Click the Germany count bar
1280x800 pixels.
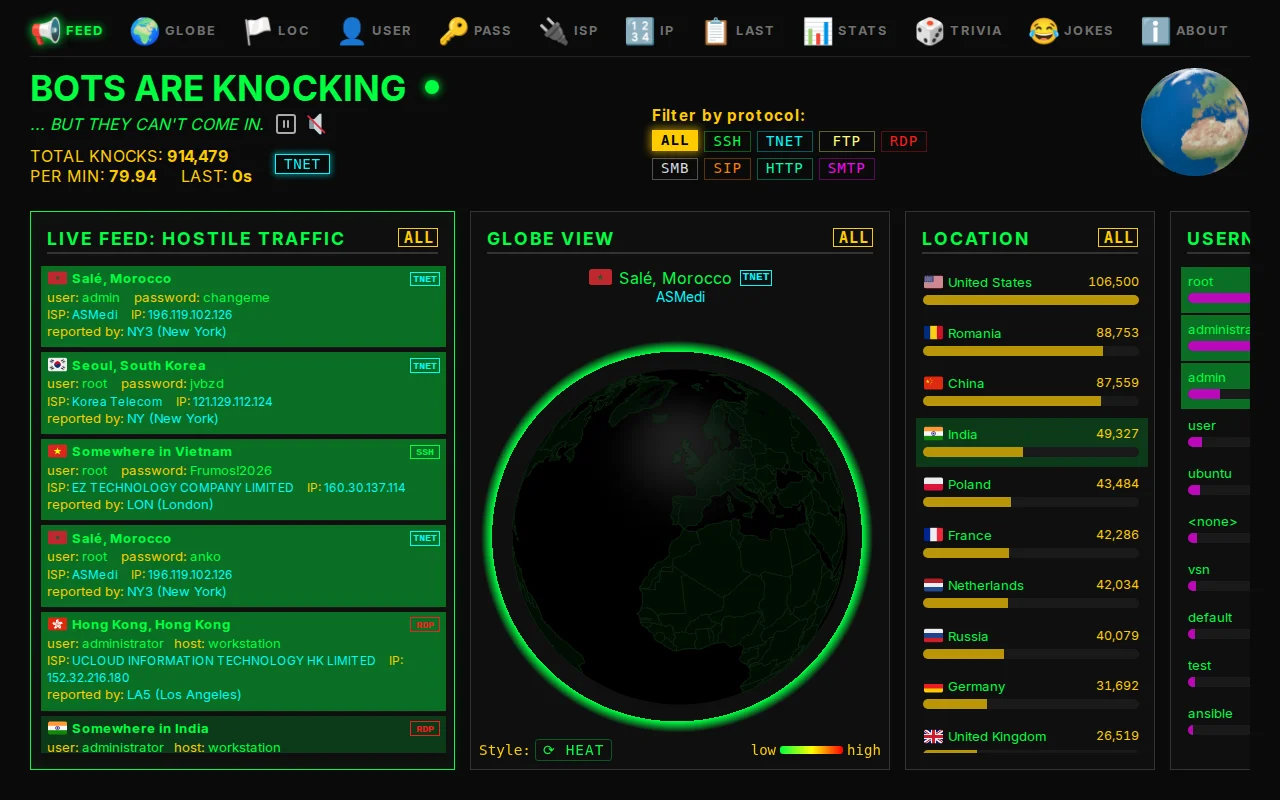point(1031,704)
